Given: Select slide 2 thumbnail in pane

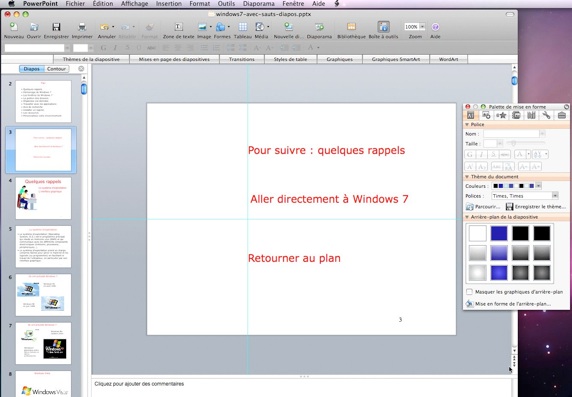Looking at the screenshot, I should pyautogui.click(x=43, y=101).
